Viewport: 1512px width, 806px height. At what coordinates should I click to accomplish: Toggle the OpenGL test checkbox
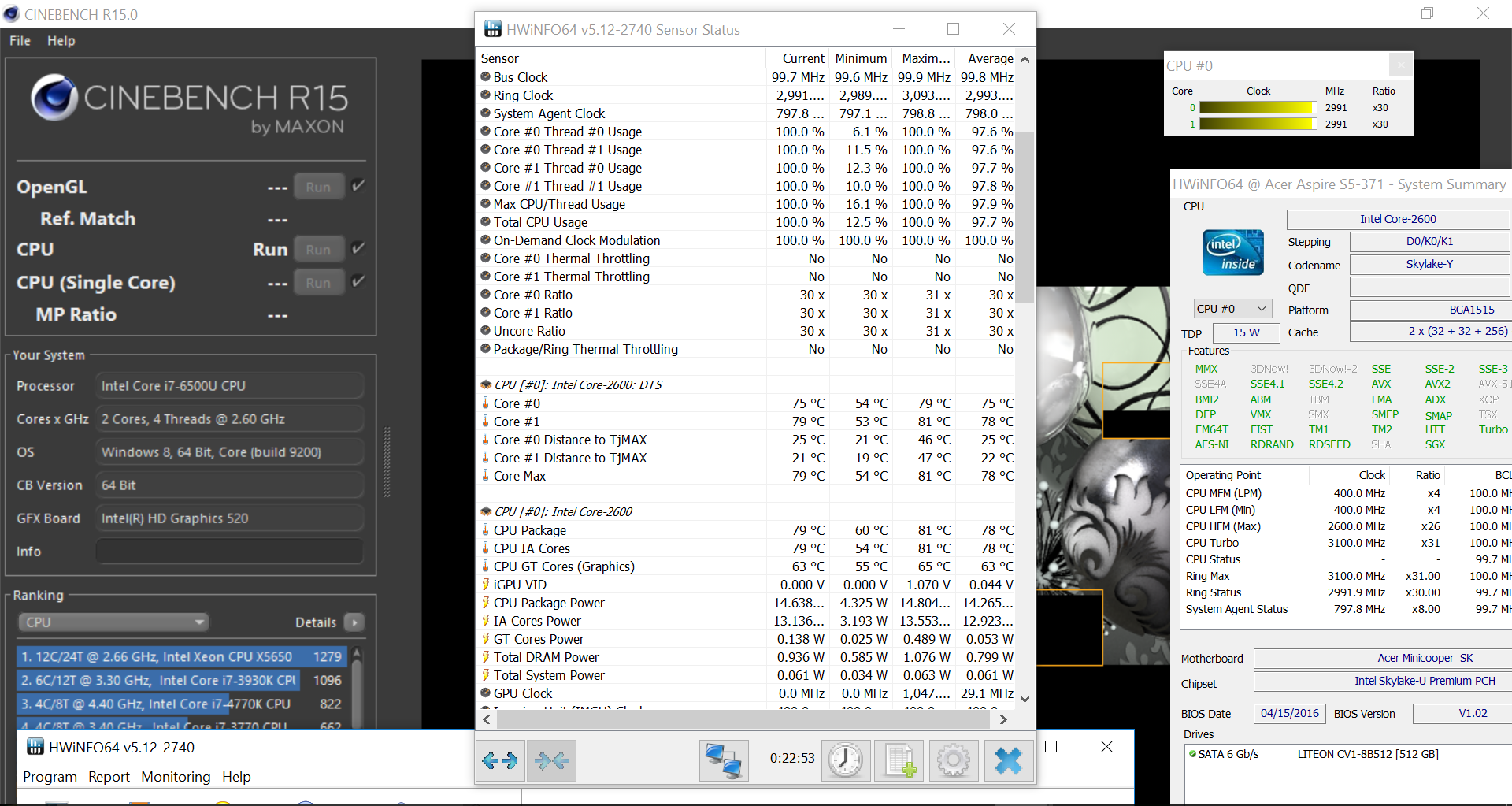pos(358,186)
